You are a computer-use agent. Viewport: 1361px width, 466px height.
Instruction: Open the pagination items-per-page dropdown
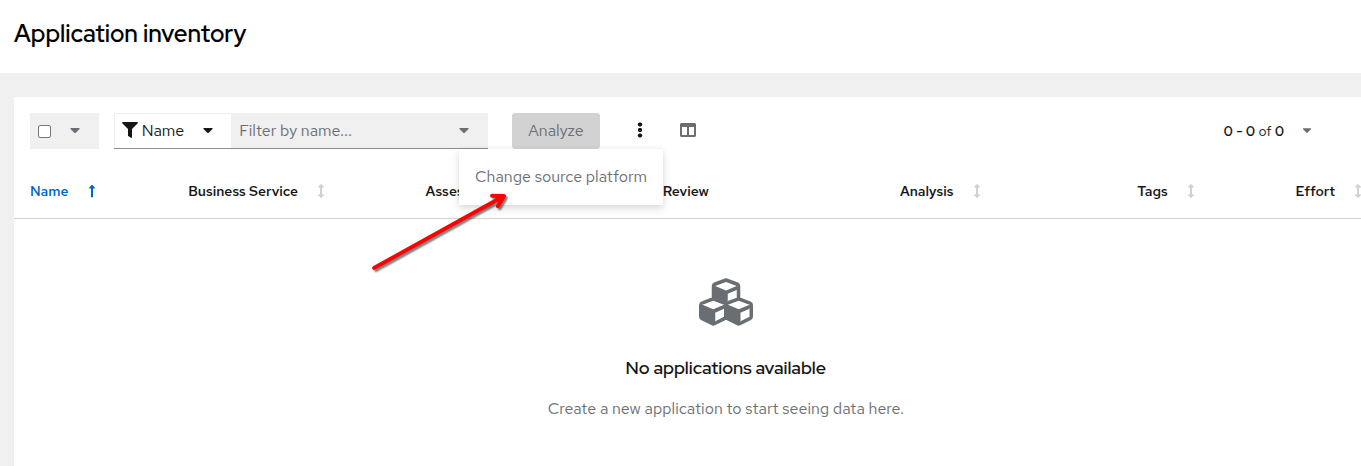click(x=1306, y=131)
